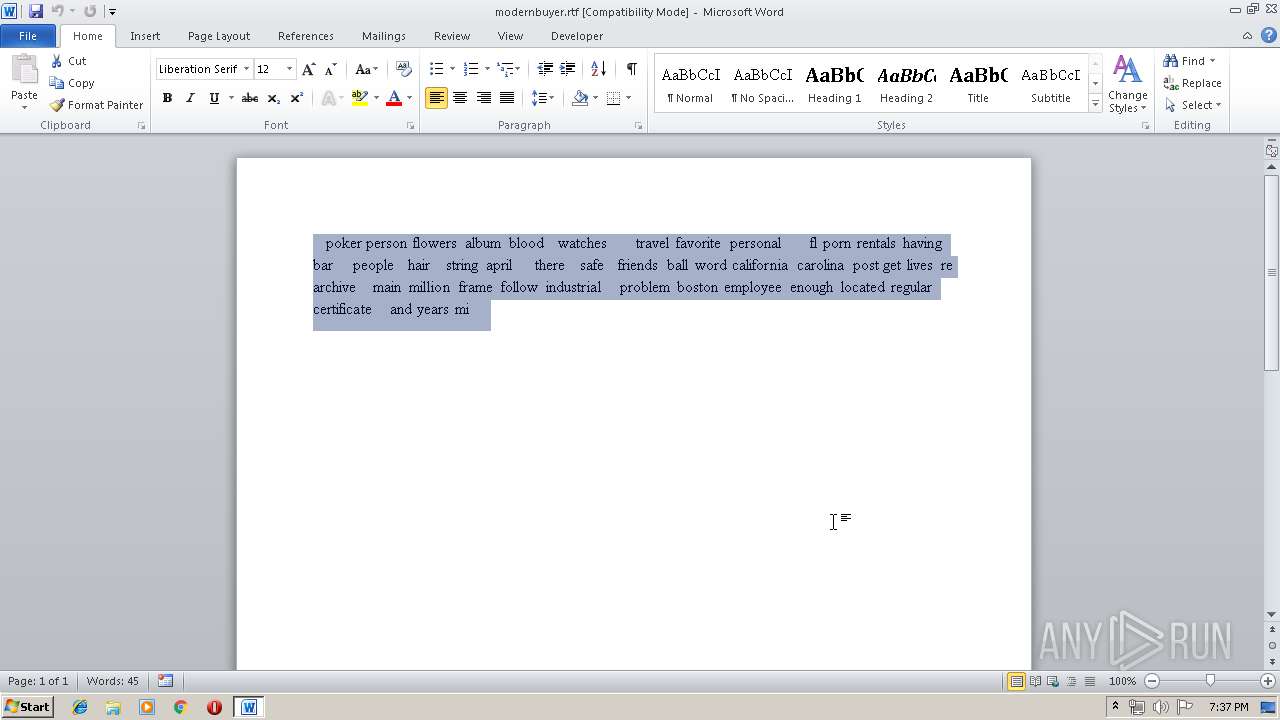Click the Cut icon in Clipboard group

pyautogui.click(x=57, y=61)
